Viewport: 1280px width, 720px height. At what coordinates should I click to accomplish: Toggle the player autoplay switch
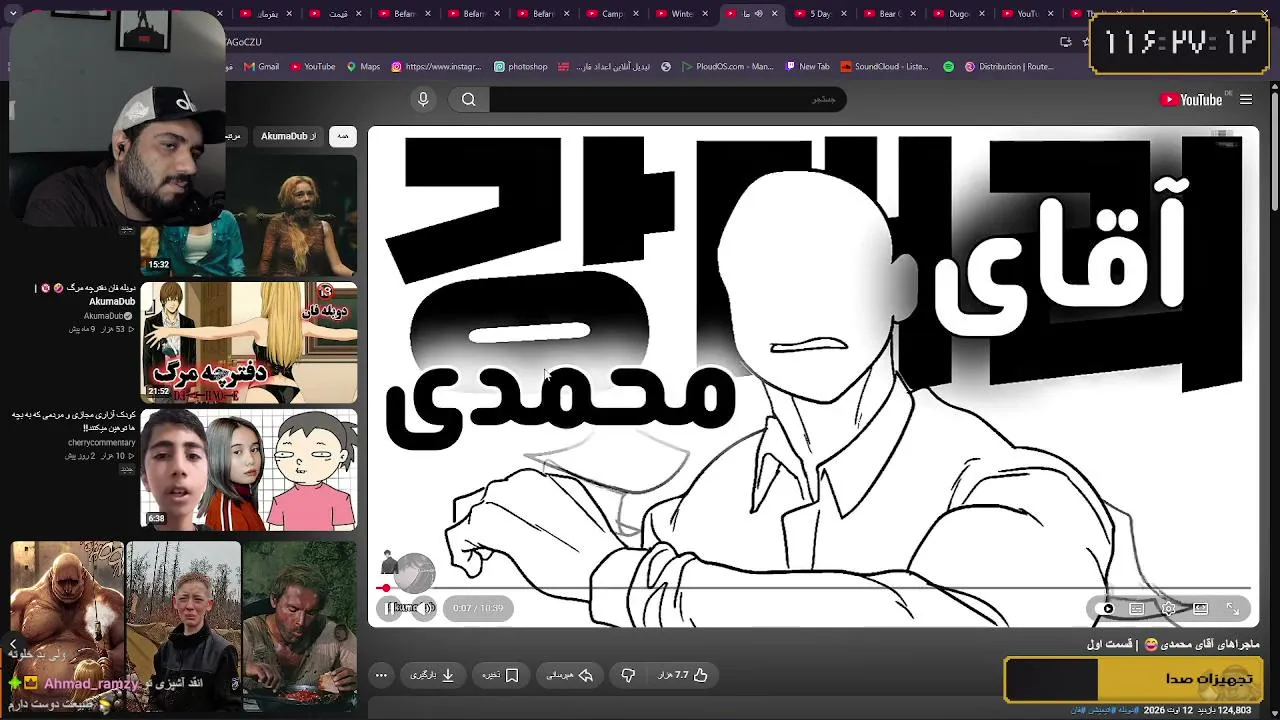pos(1107,608)
